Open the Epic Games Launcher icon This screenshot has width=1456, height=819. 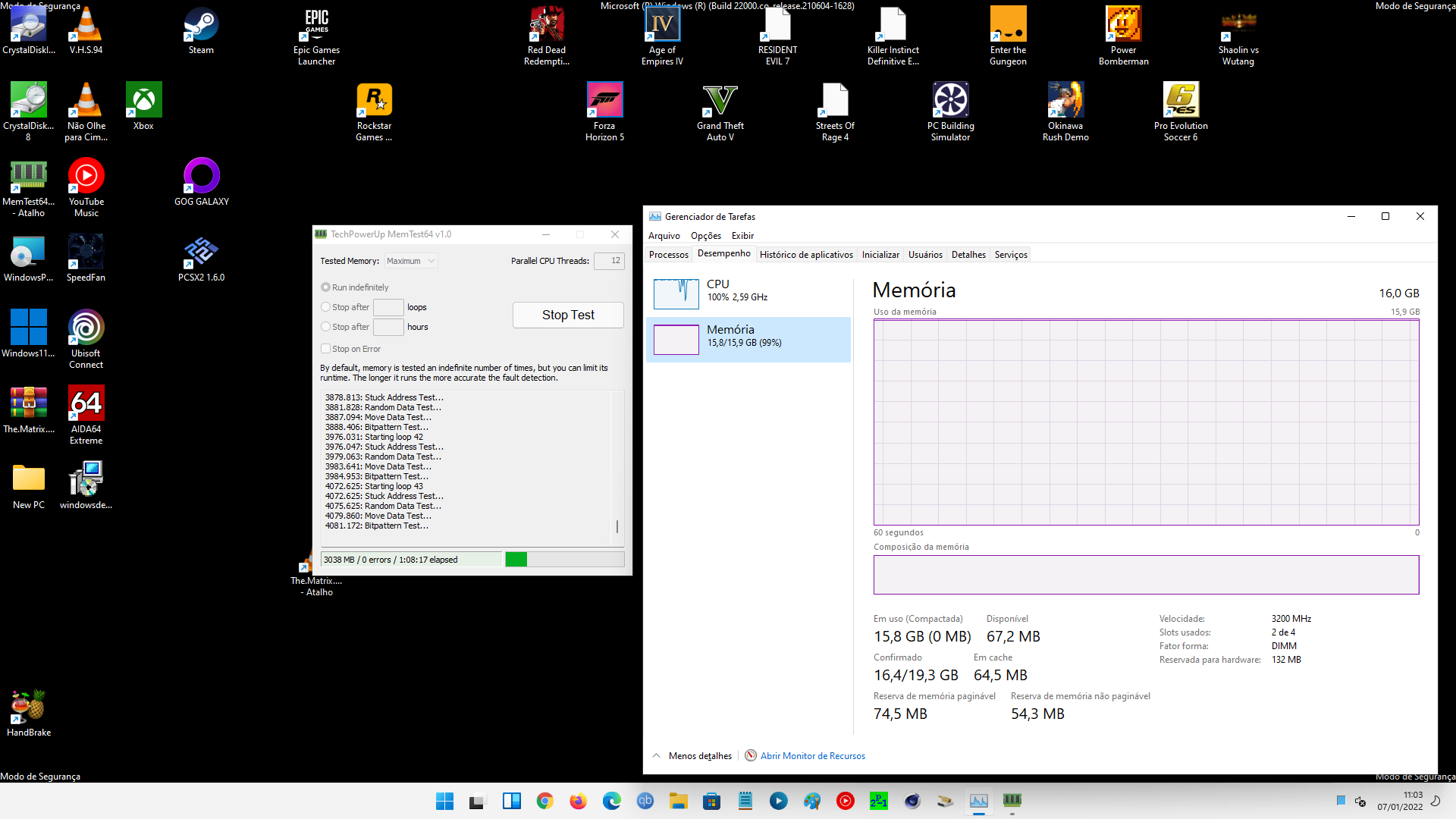tap(316, 36)
